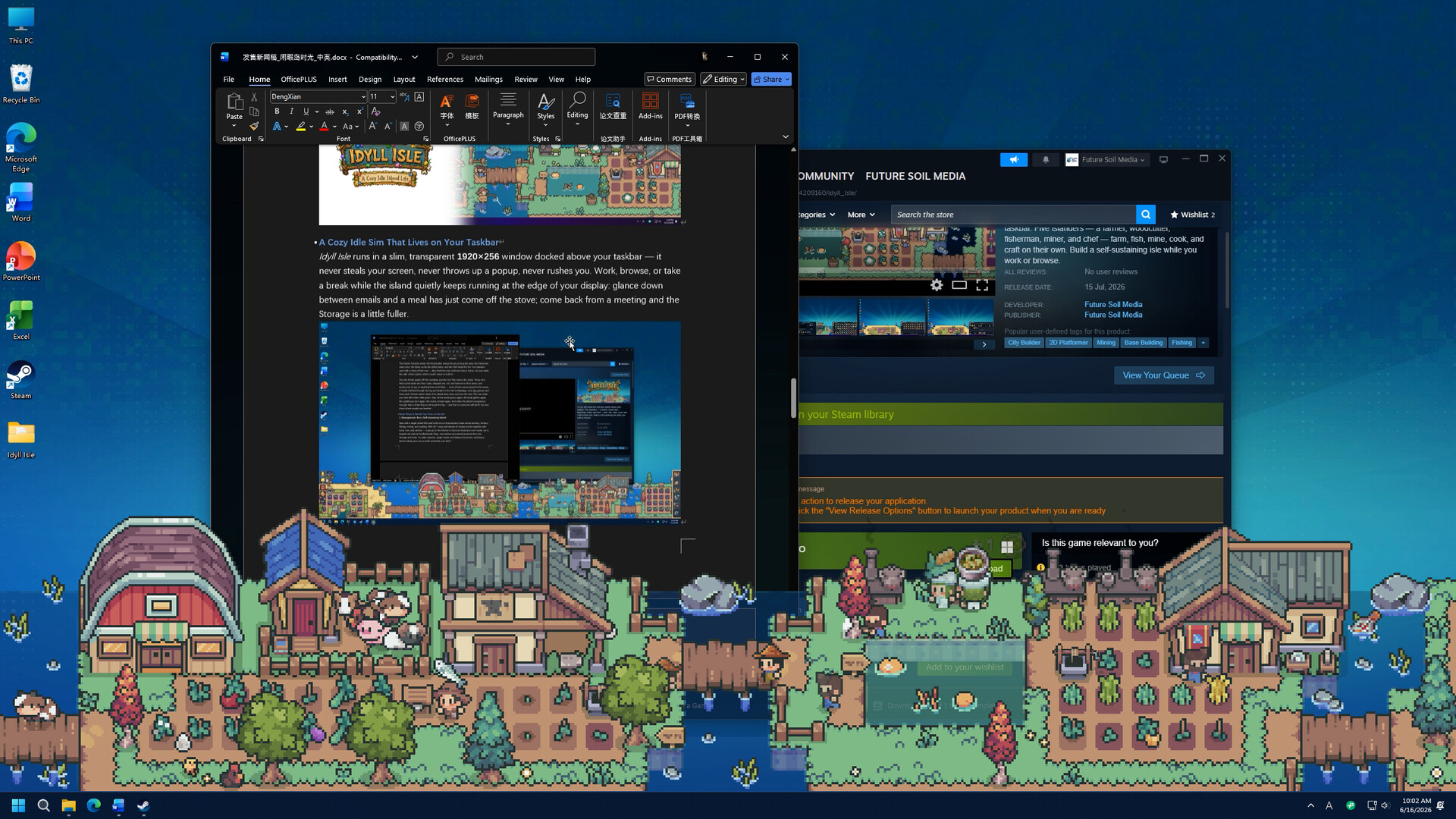This screenshot has height=819, width=1456.
Task: Click the Clear All Formatting icon
Action: click(x=375, y=111)
